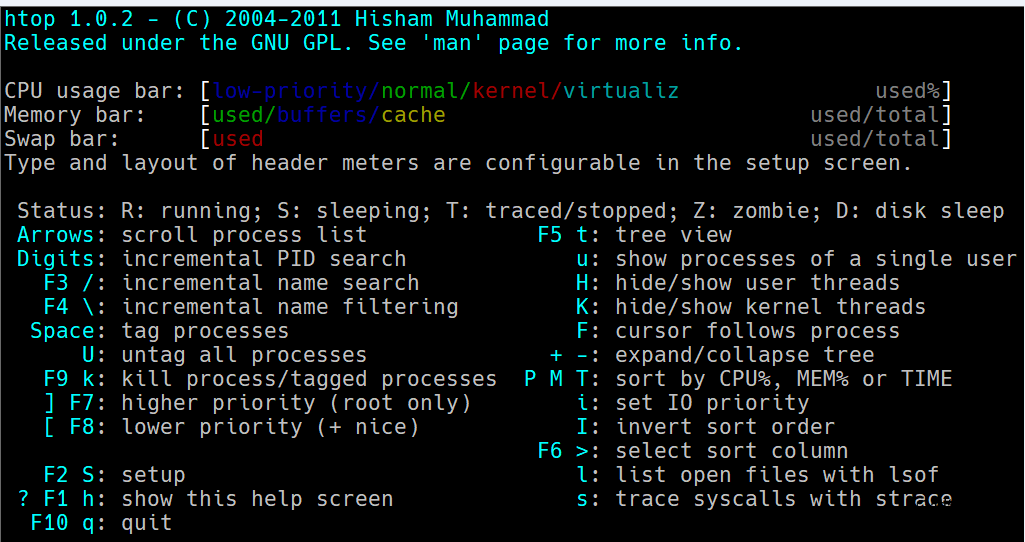Click the red 'used' in Swap bar

pyautogui.click(x=238, y=139)
